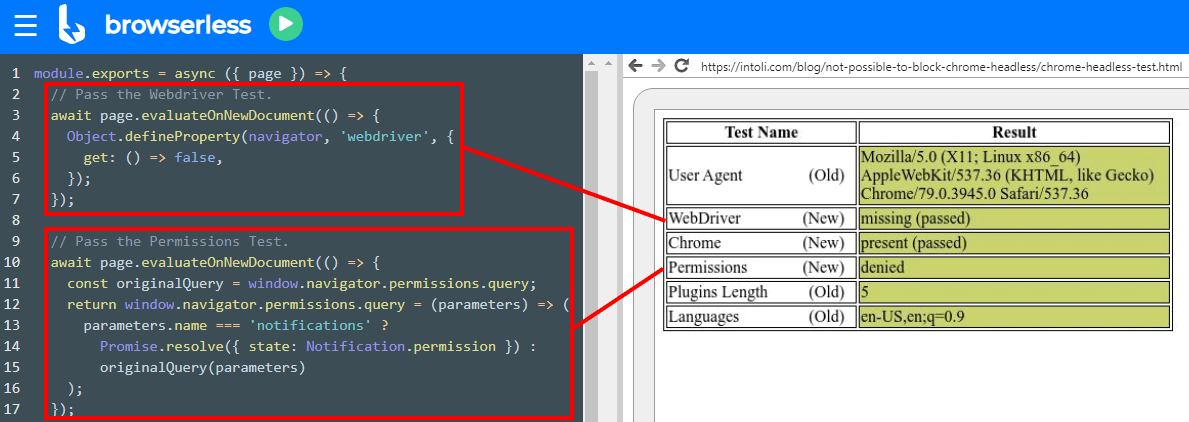Run the code with the green play button
This screenshot has width=1189, height=422.
pyautogui.click(x=286, y=24)
